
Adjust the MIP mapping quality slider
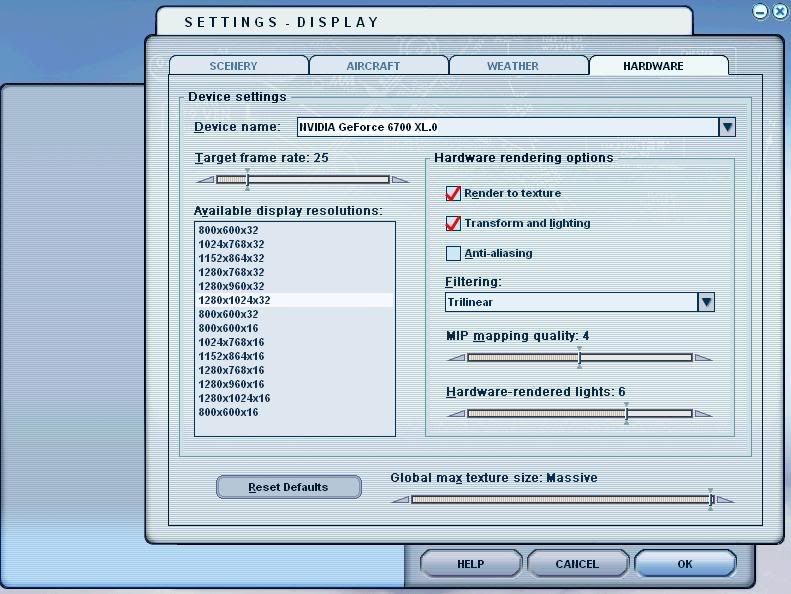tap(580, 358)
